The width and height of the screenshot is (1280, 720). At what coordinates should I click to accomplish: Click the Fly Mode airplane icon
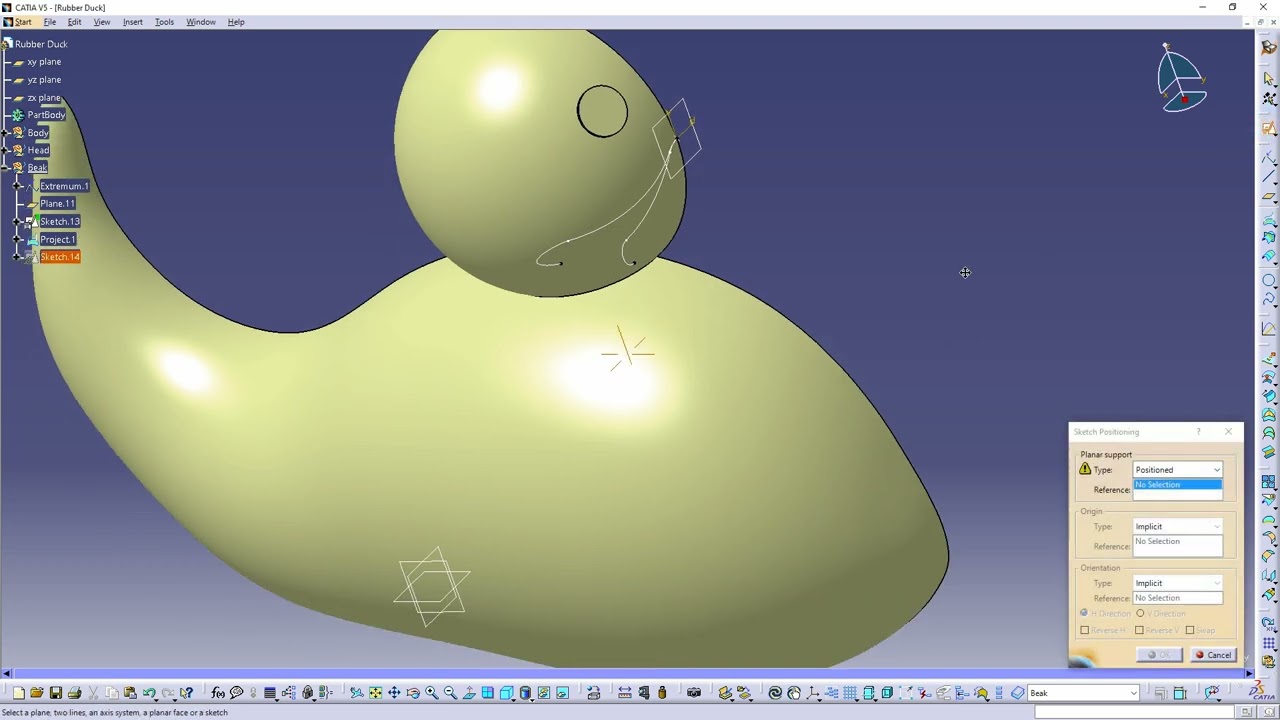click(356, 693)
